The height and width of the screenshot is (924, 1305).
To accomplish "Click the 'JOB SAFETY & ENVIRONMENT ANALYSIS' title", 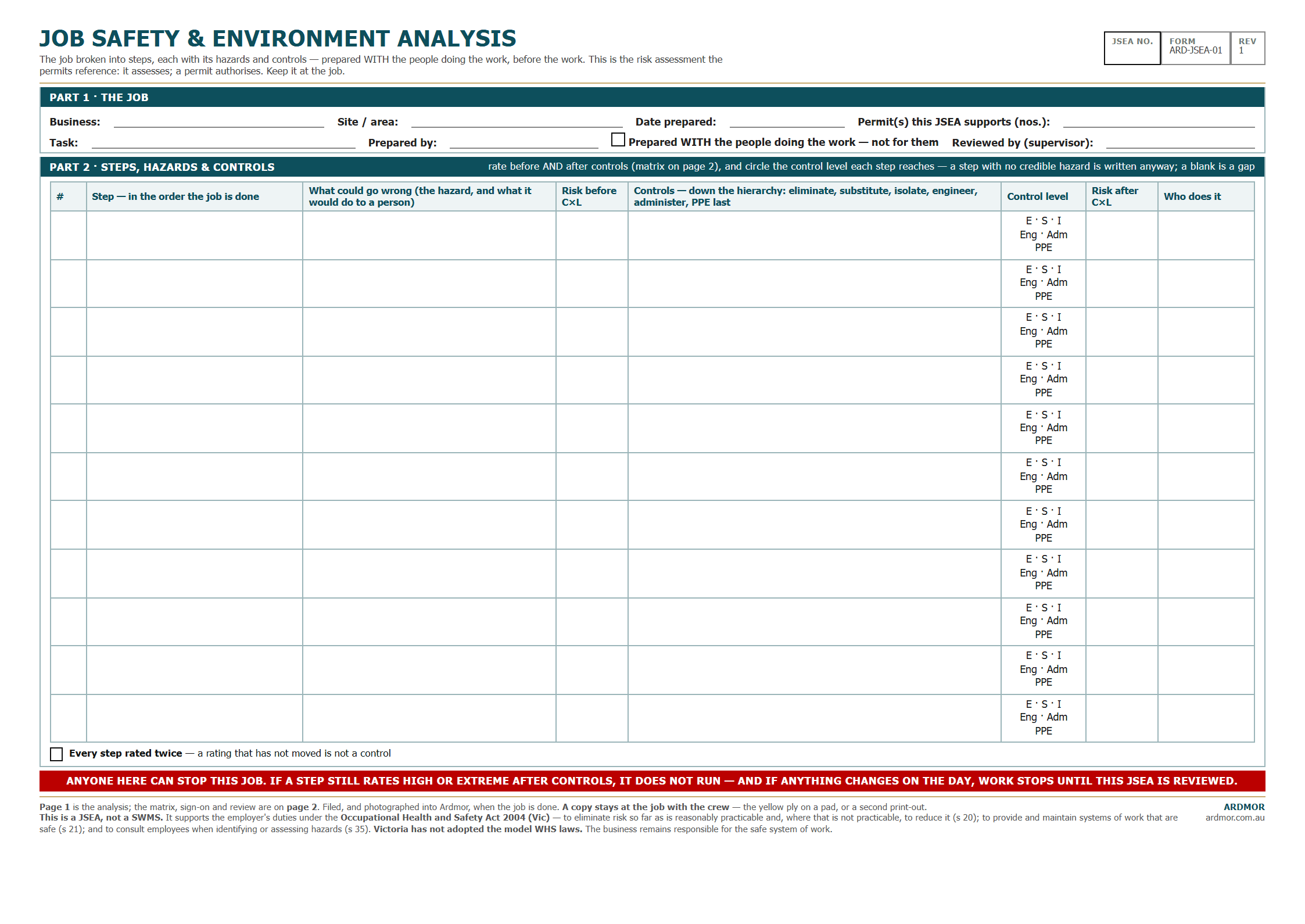I will click(x=278, y=39).
